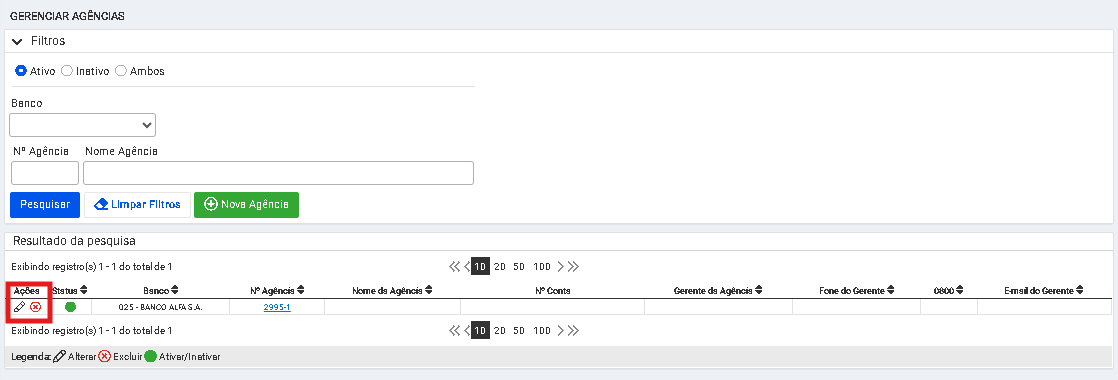Click the Nova Agência button
Screen dimensions: 1118x380
coord(246,205)
